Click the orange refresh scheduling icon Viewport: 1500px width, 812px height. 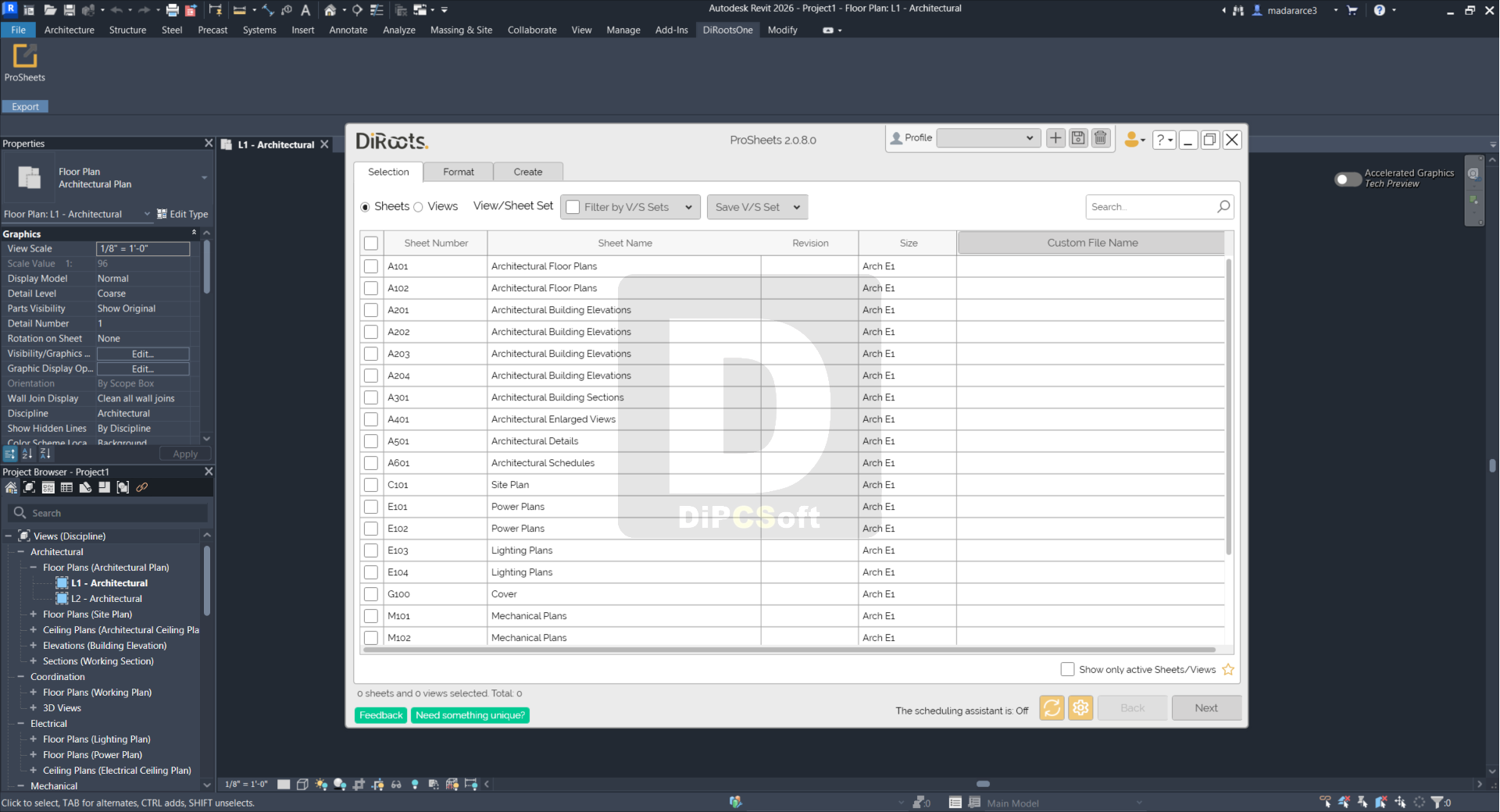1052,708
